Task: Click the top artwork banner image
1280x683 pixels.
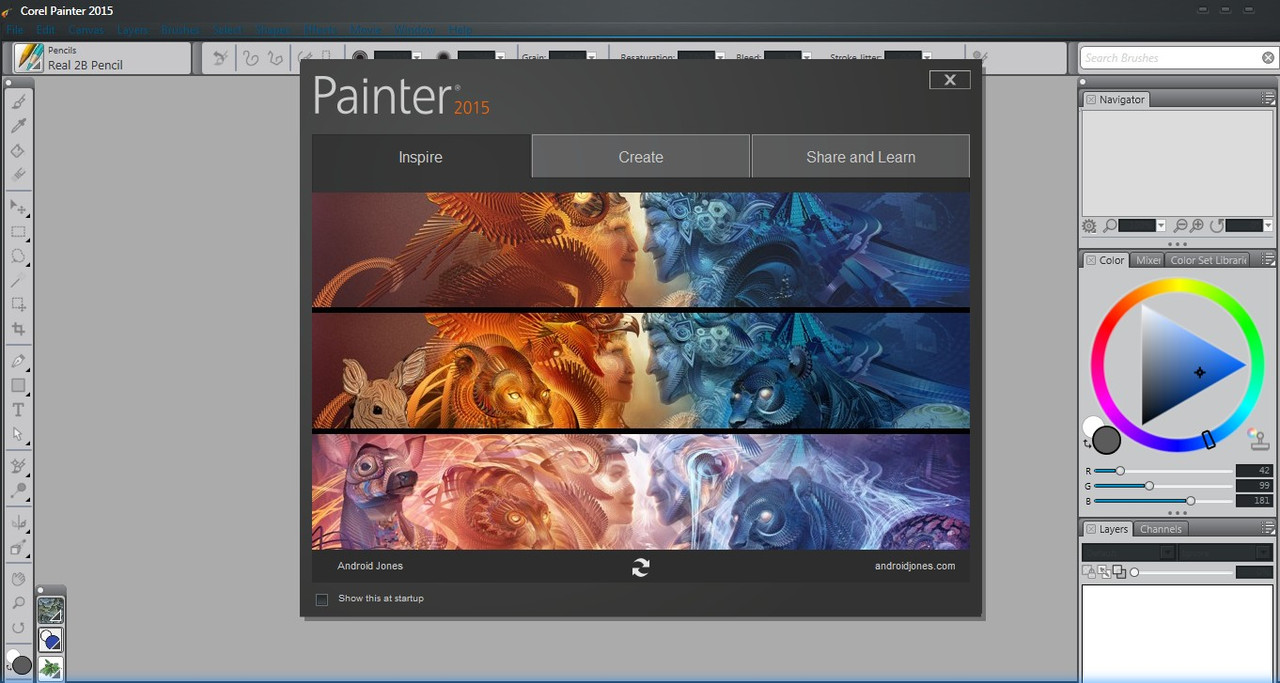Action: coord(641,249)
